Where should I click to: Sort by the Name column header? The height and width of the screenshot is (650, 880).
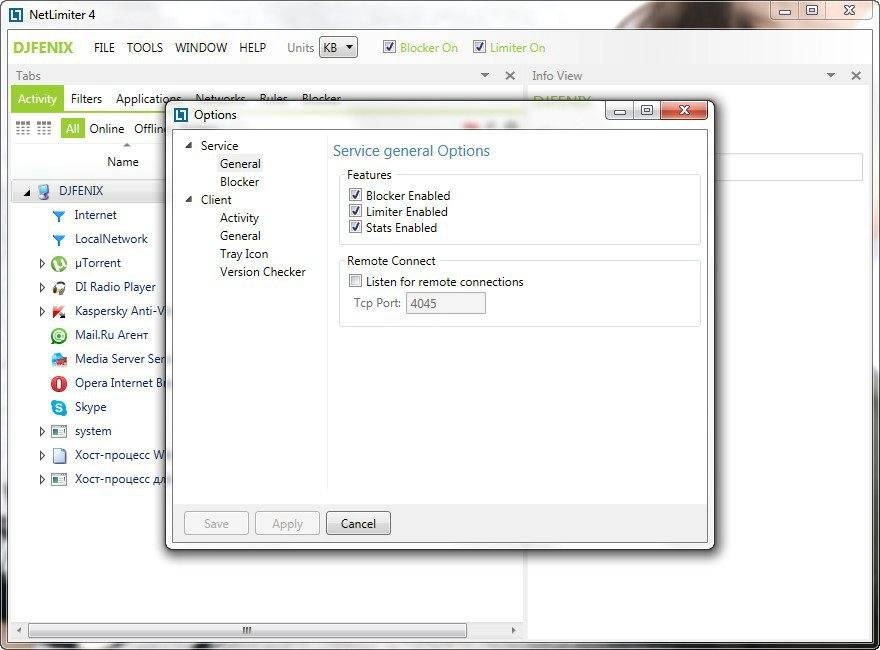123,162
